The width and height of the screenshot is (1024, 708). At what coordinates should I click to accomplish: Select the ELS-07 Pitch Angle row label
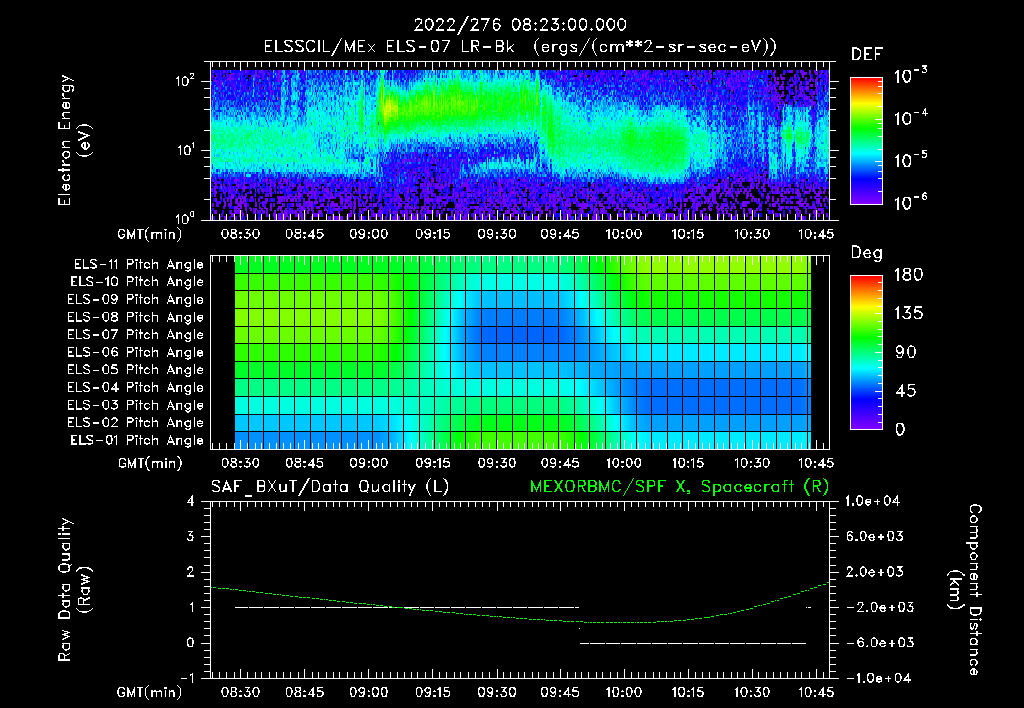tap(136, 334)
